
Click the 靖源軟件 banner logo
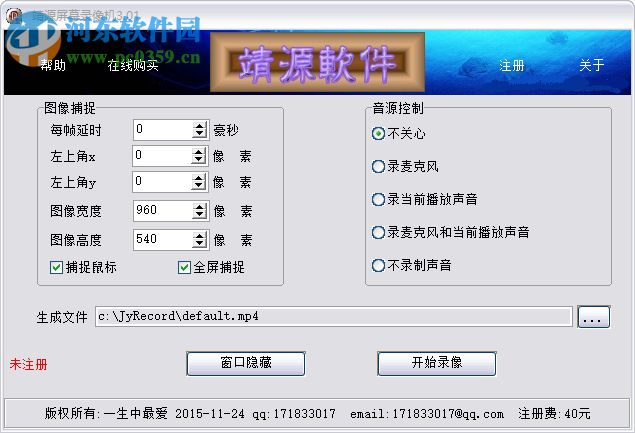[317, 62]
